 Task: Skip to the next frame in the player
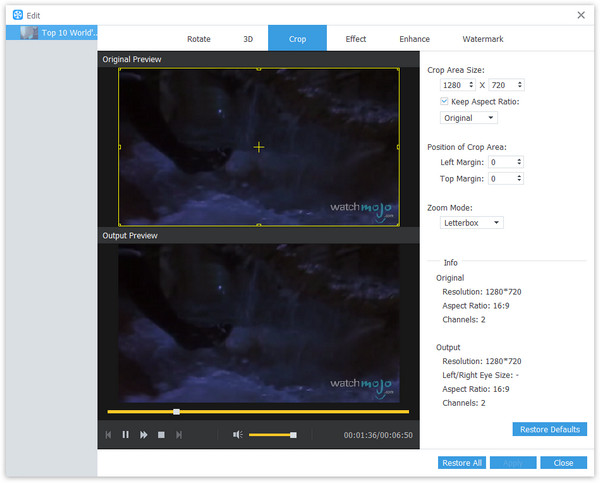[x=179, y=435]
